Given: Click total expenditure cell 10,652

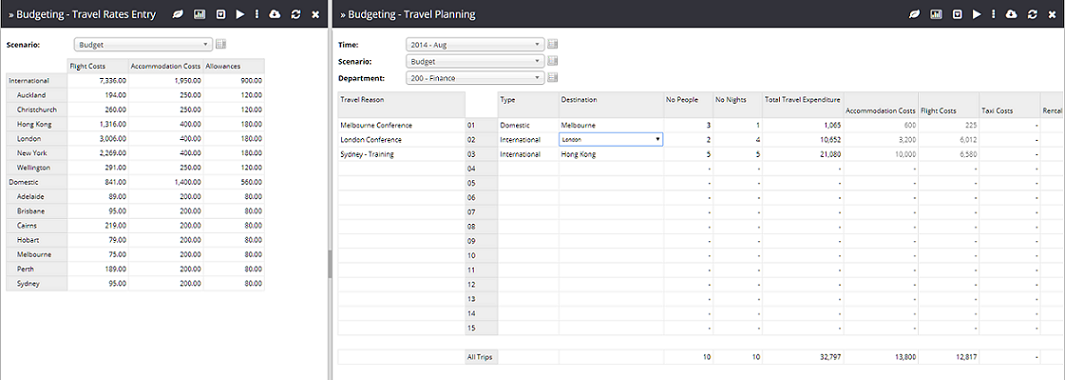Looking at the screenshot, I should 803,139.
